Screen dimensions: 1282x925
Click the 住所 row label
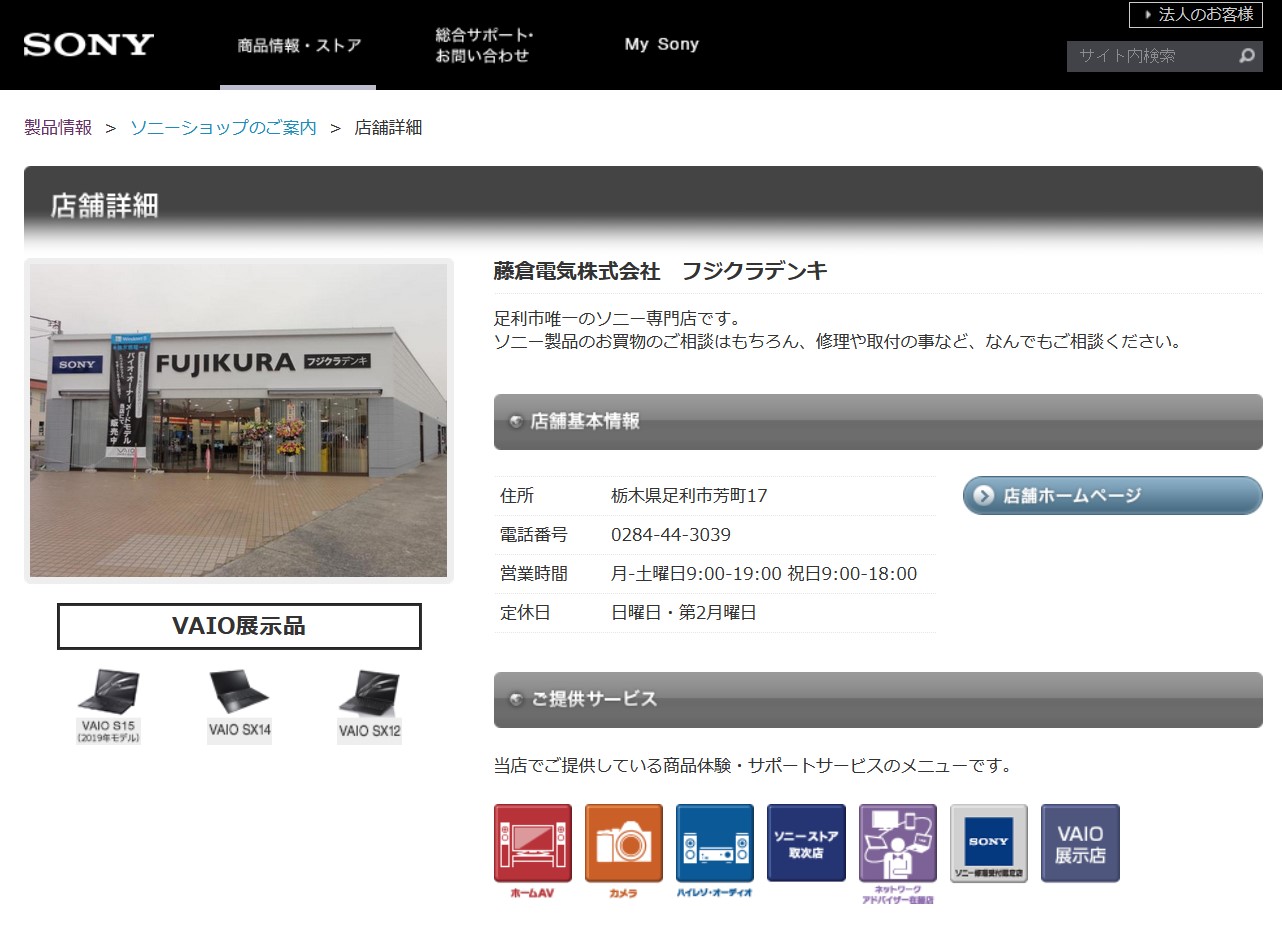517,496
